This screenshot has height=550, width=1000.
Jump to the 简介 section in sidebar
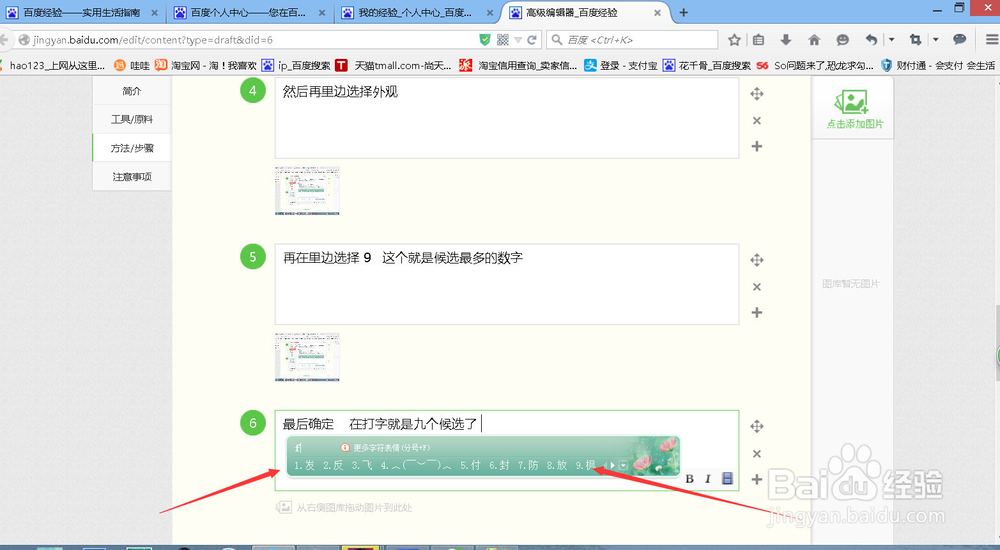[x=132, y=91]
